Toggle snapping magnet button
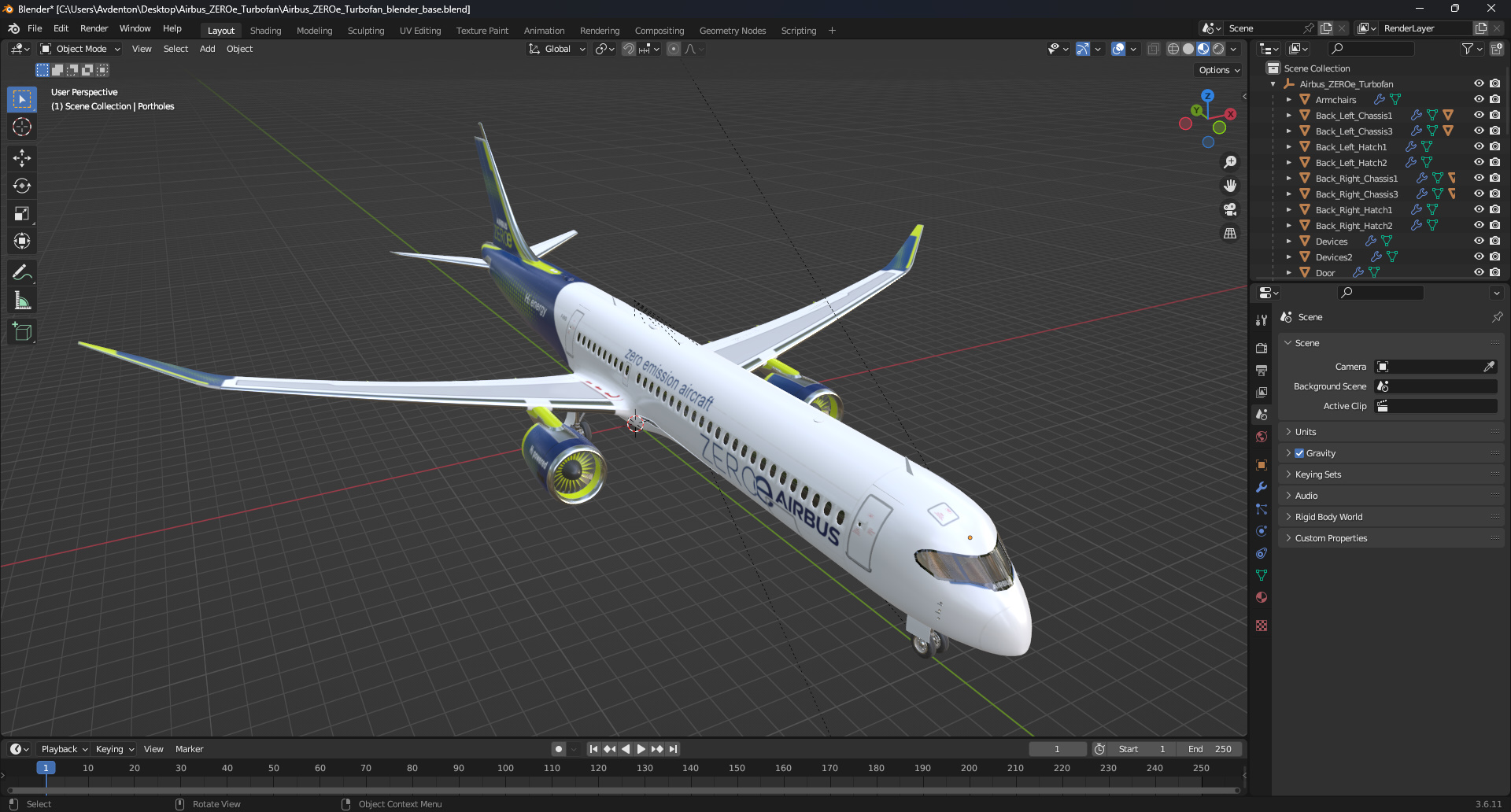 (629, 49)
